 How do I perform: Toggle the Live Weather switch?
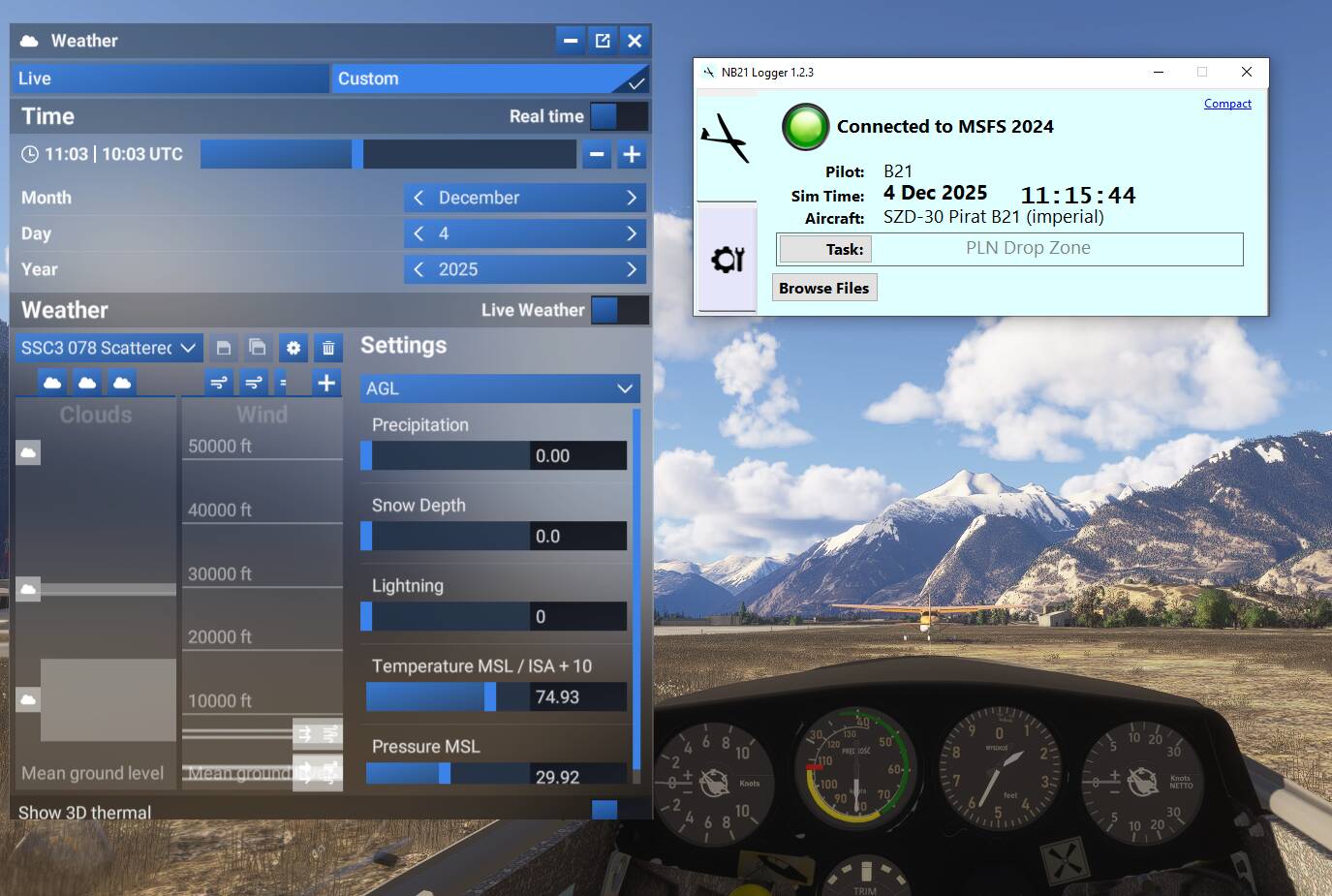point(619,310)
